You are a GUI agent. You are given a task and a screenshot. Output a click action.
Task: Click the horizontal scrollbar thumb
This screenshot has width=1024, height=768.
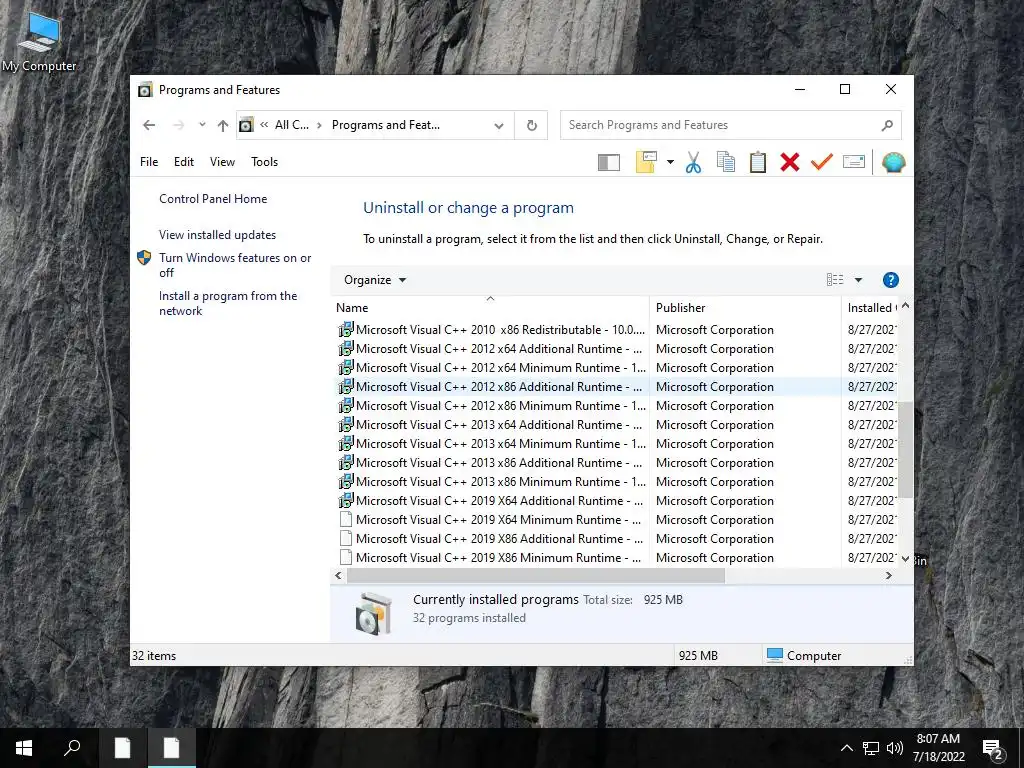tap(536, 575)
